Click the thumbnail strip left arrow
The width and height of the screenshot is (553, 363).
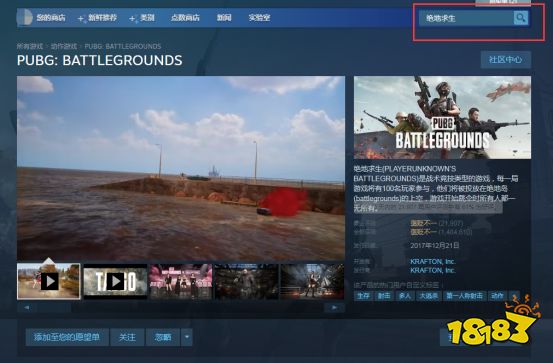pos(26,308)
